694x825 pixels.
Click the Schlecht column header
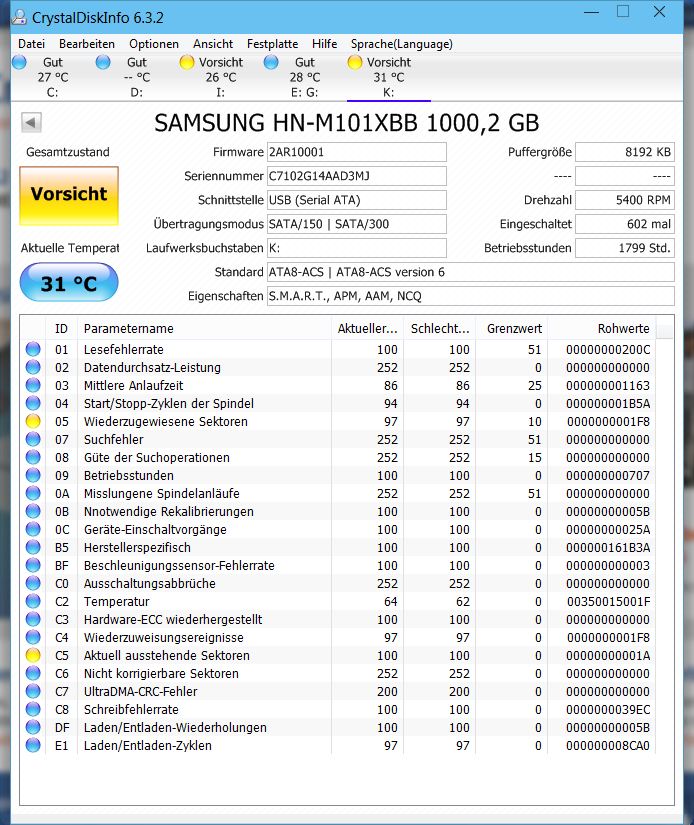click(x=439, y=328)
